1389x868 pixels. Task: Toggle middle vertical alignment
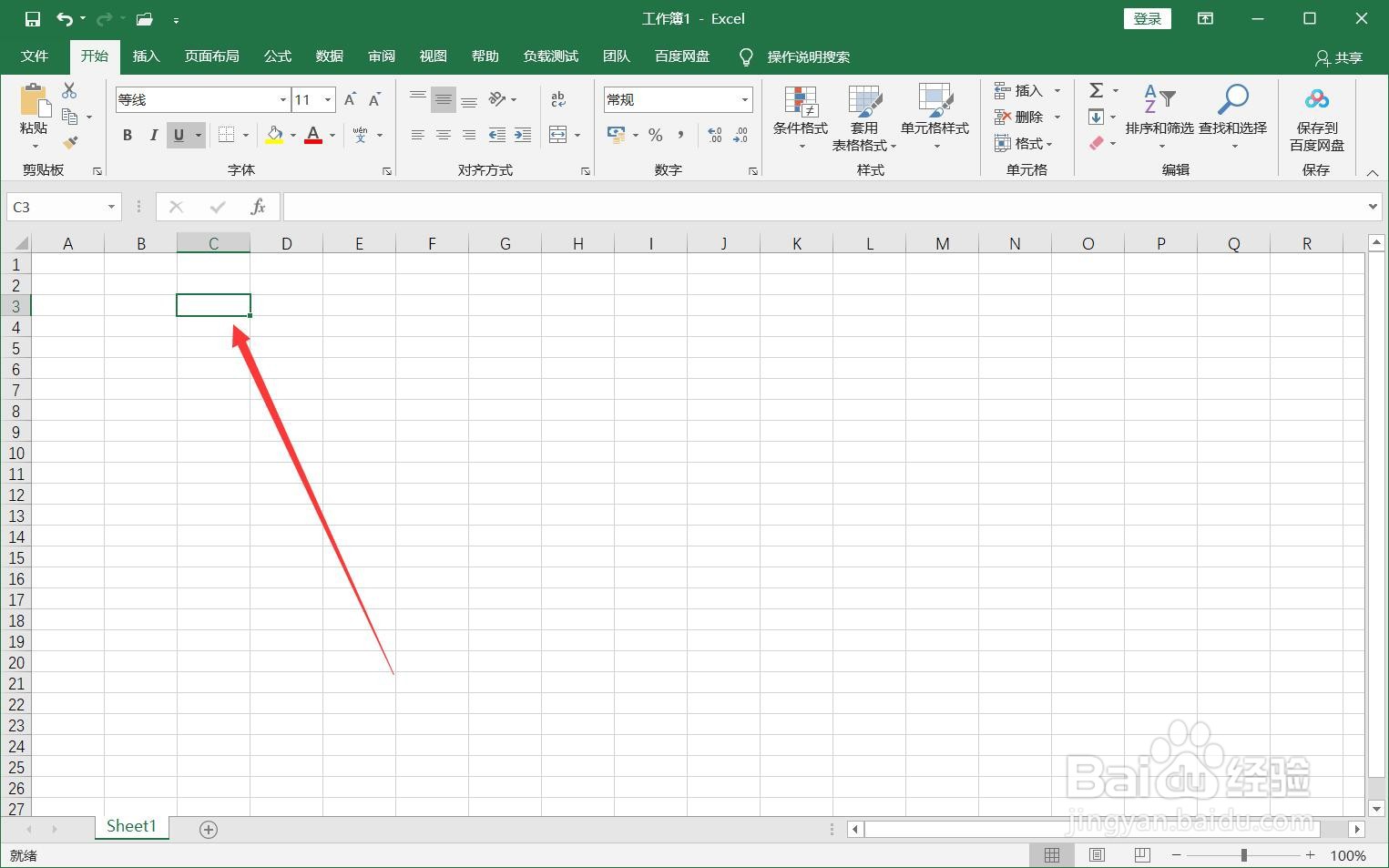[x=444, y=99]
